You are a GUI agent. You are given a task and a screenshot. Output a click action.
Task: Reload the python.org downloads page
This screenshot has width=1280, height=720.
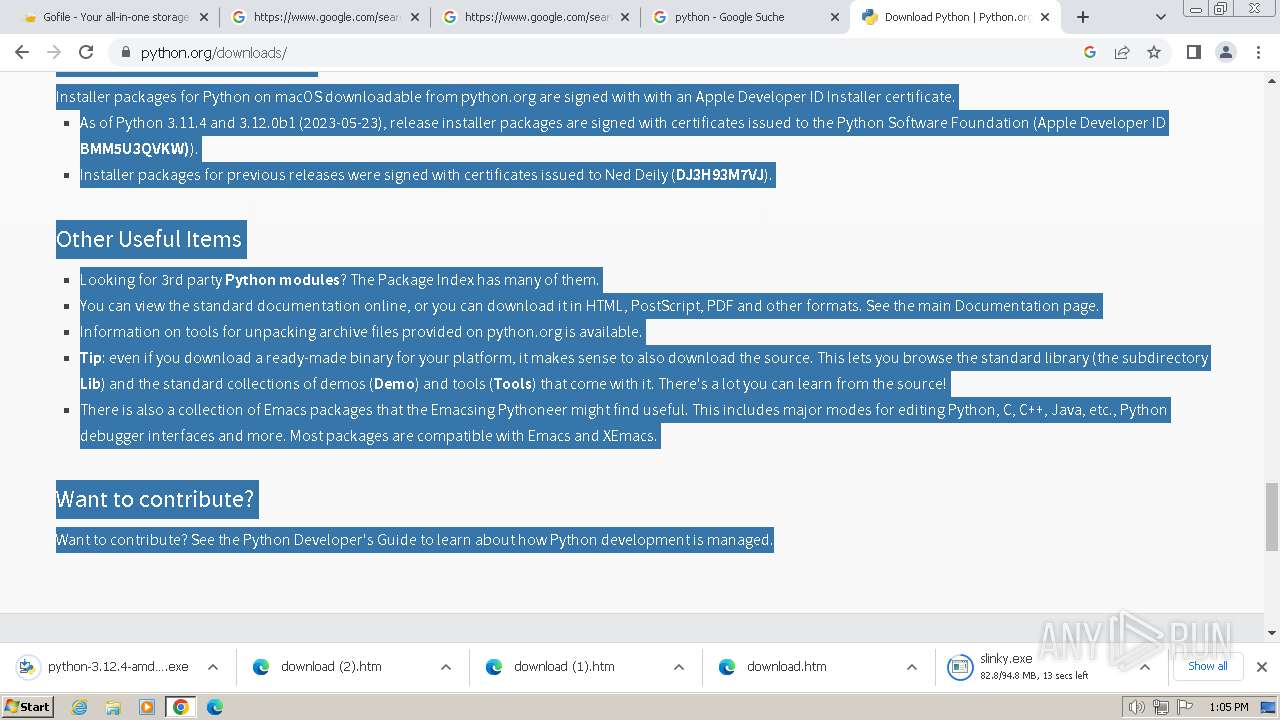[x=86, y=52]
